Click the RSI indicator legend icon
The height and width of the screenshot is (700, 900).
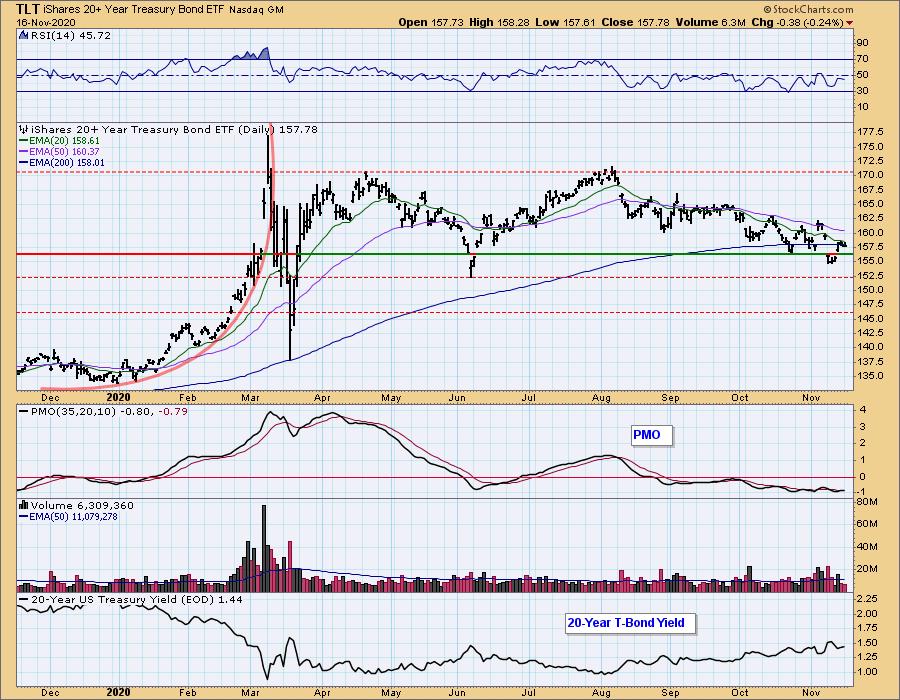coord(24,35)
